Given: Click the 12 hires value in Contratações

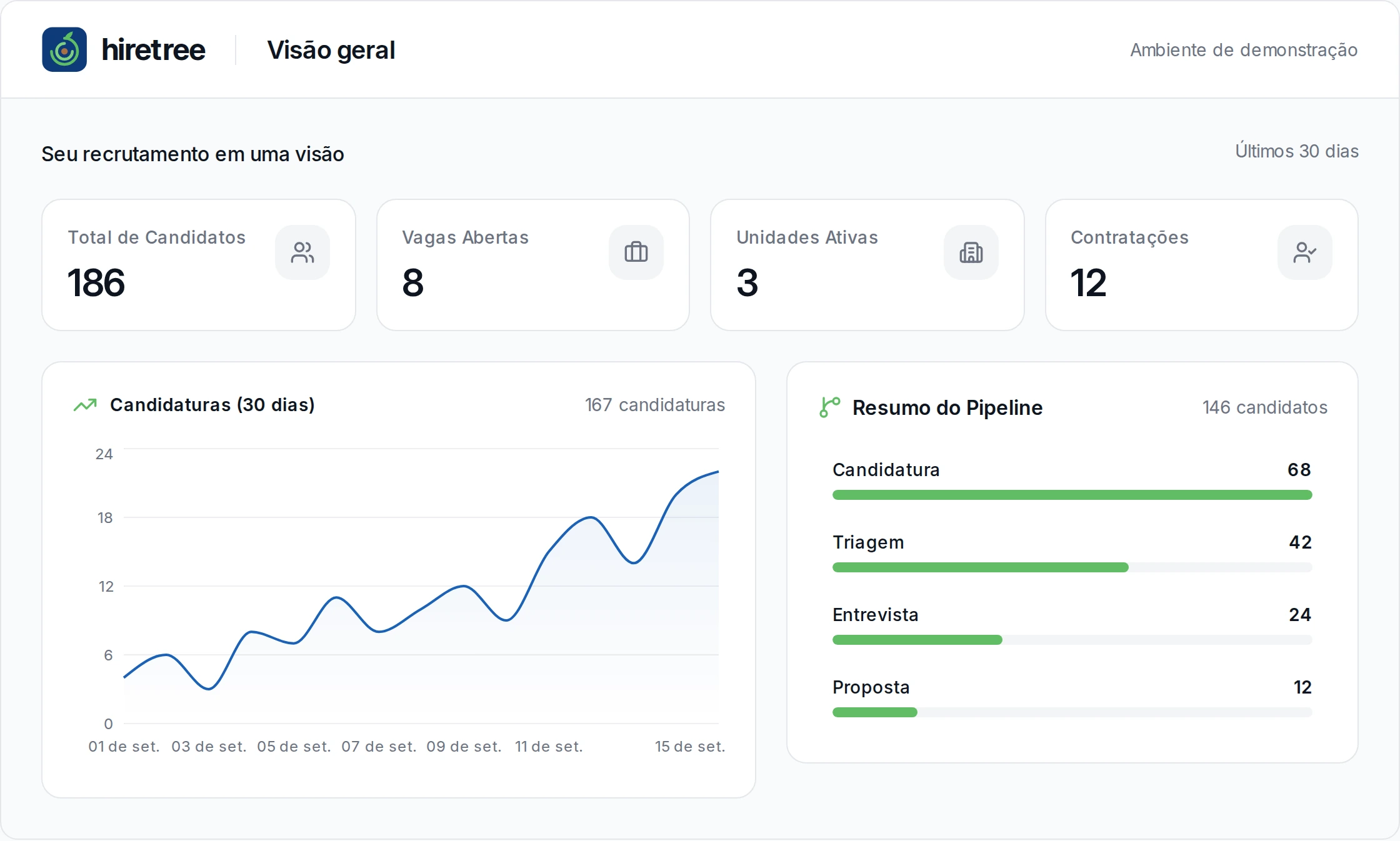Looking at the screenshot, I should (x=1089, y=282).
